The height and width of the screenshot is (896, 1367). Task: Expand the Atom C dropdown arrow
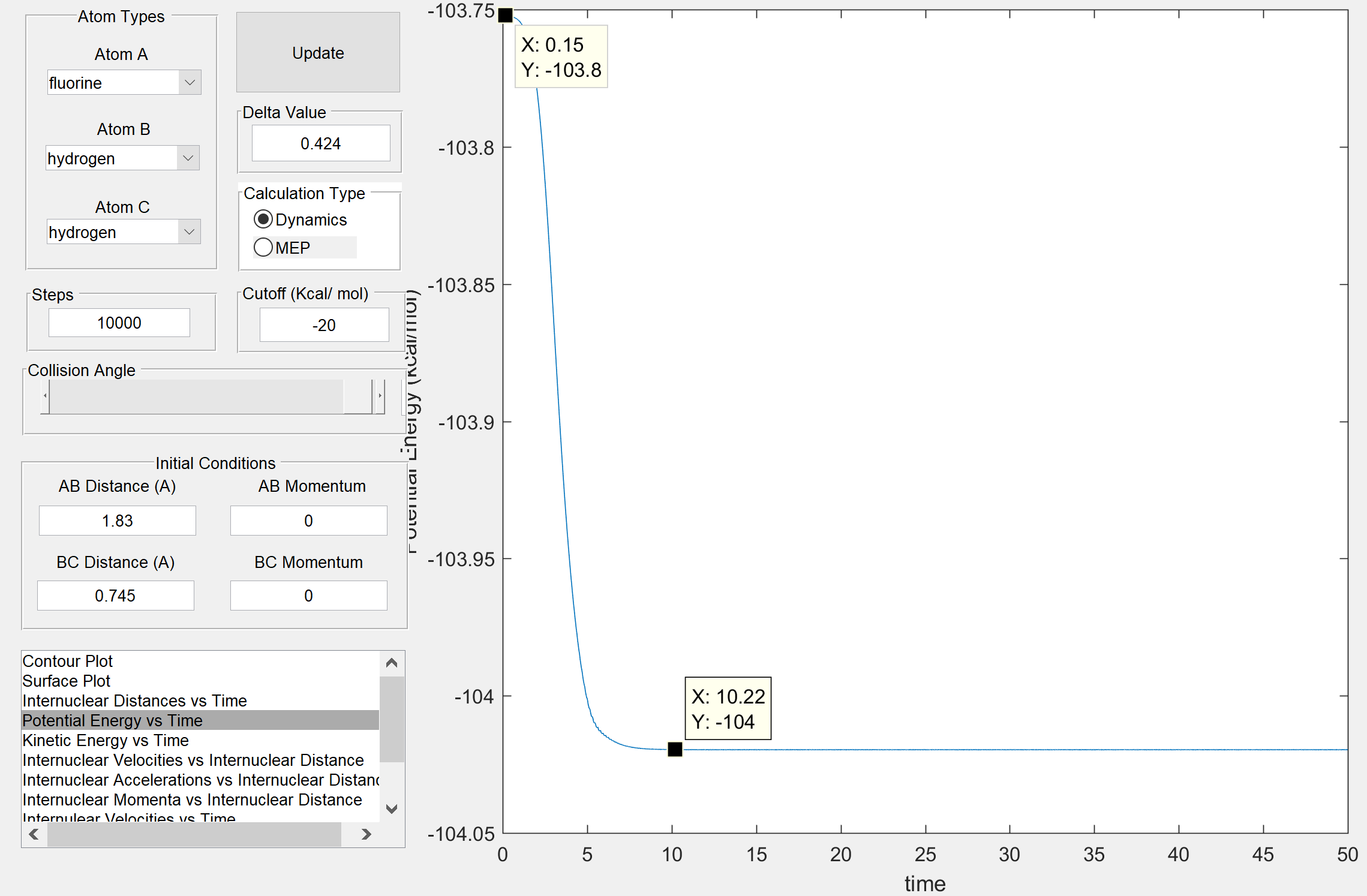[189, 232]
